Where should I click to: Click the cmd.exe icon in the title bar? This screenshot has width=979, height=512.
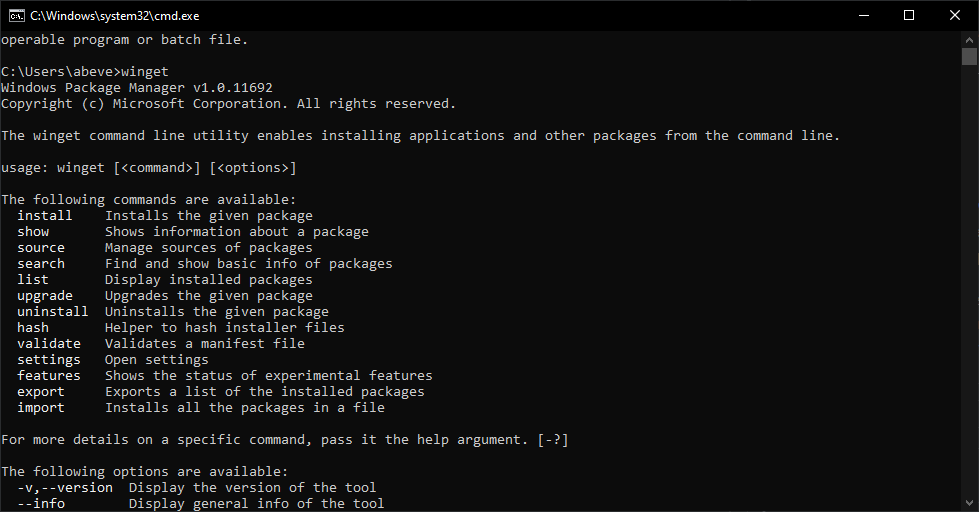pos(16,15)
